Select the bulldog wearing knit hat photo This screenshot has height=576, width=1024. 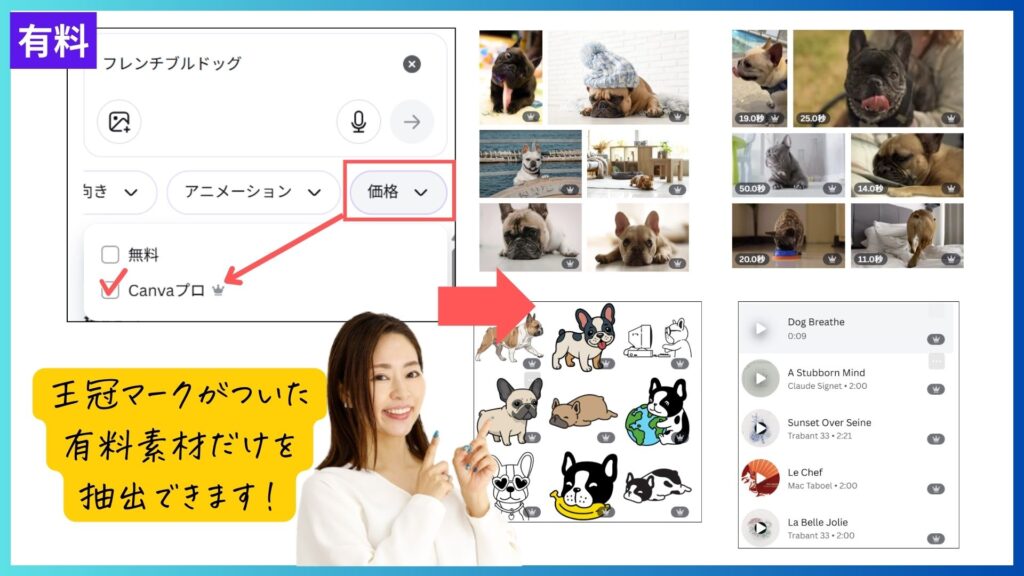(x=618, y=76)
